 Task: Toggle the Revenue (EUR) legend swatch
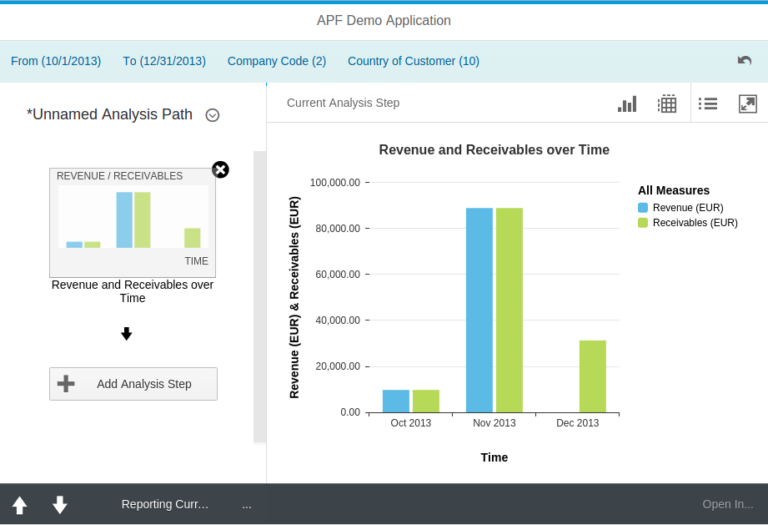point(643,208)
